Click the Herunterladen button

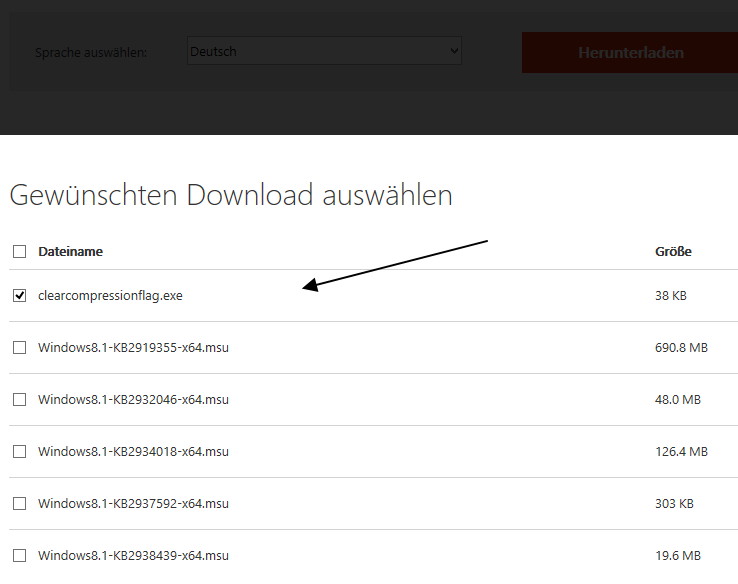point(630,52)
